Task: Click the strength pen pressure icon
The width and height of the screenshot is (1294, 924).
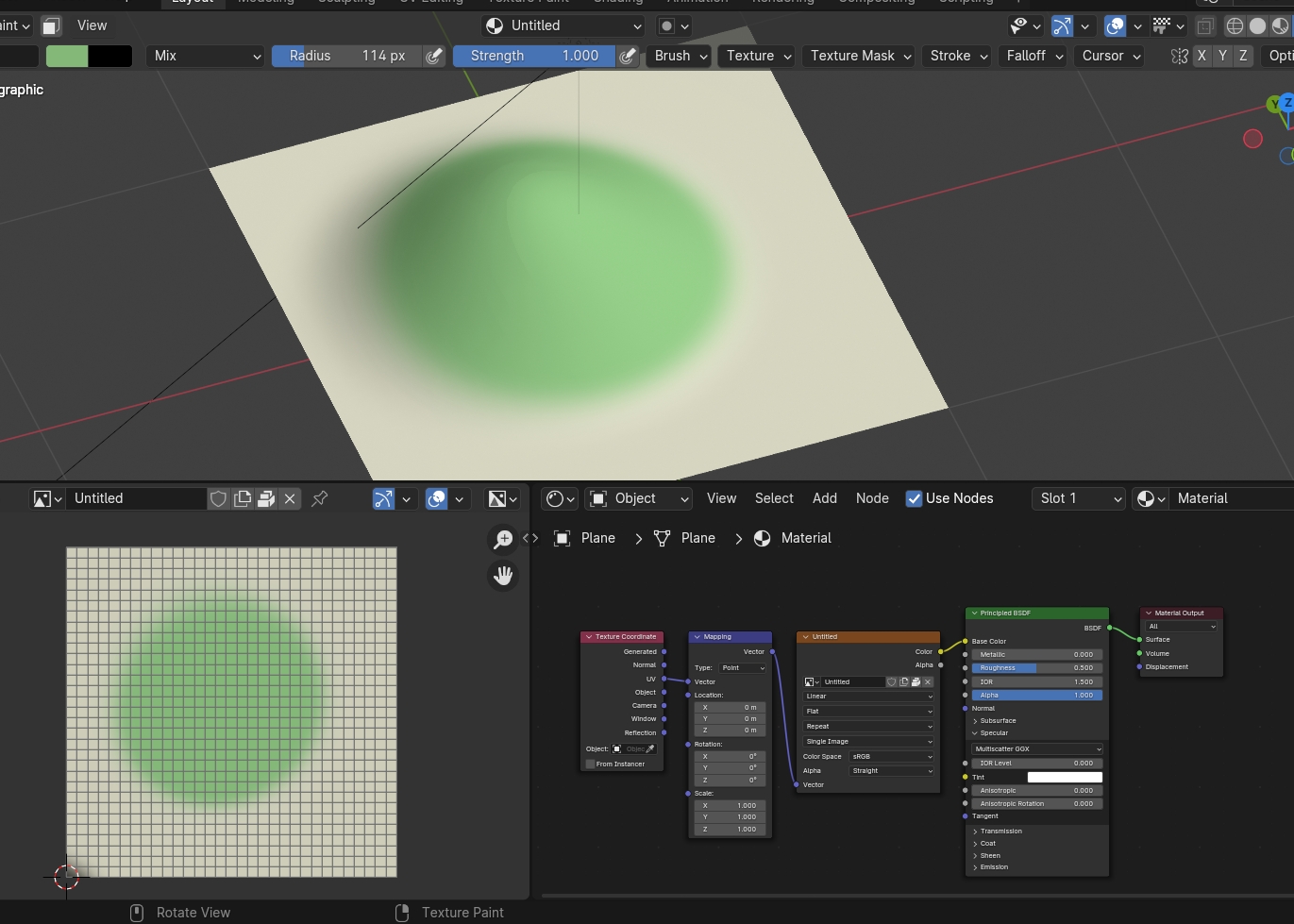Action: (628, 56)
